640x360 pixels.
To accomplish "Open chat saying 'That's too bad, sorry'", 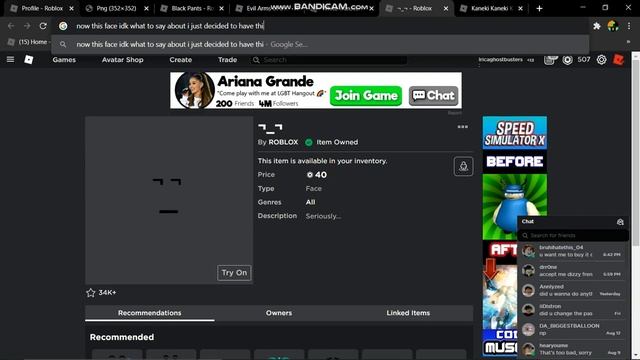I will pyautogui.click(x=573, y=349).
